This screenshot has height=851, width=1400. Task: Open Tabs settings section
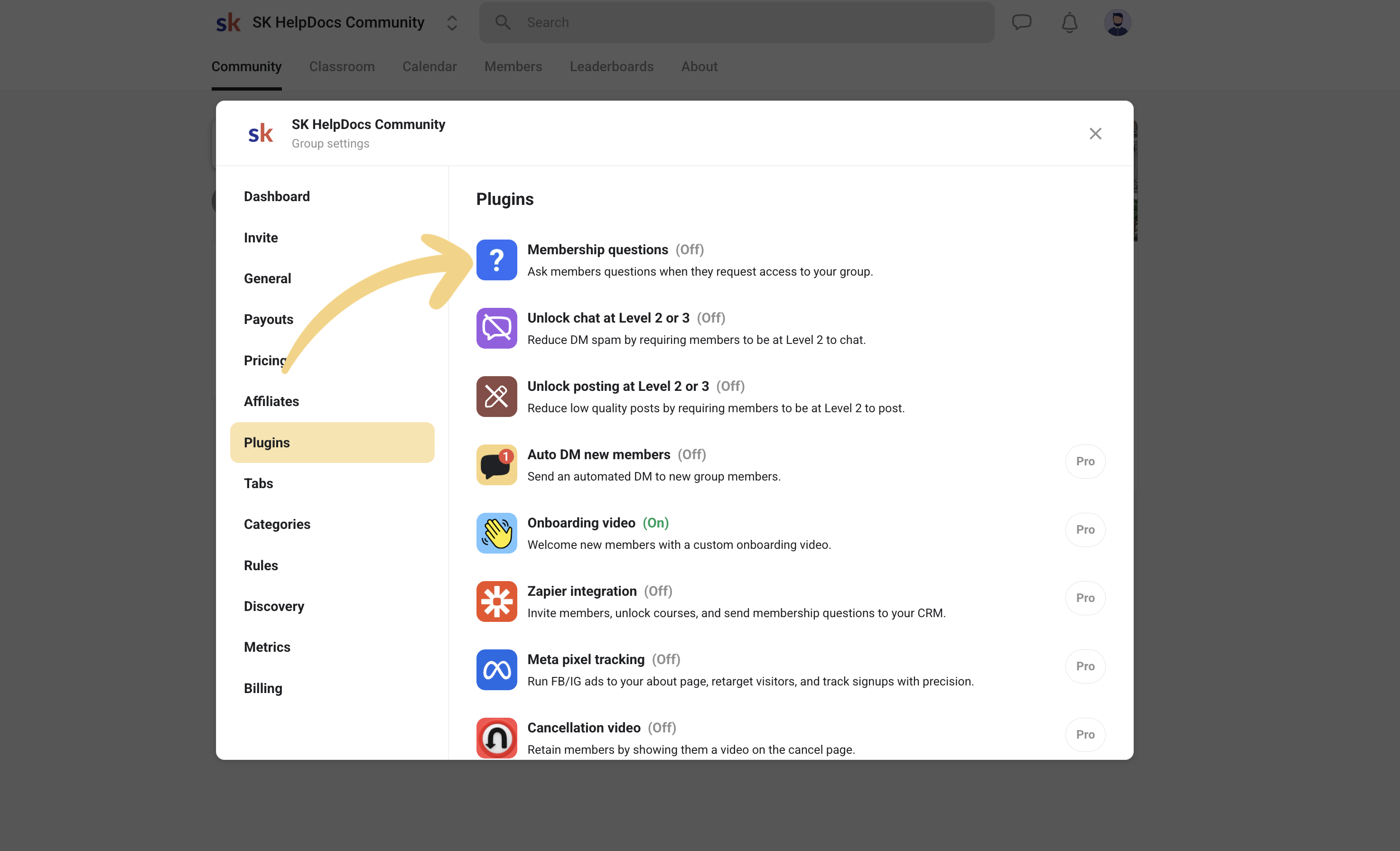[332, 483]
